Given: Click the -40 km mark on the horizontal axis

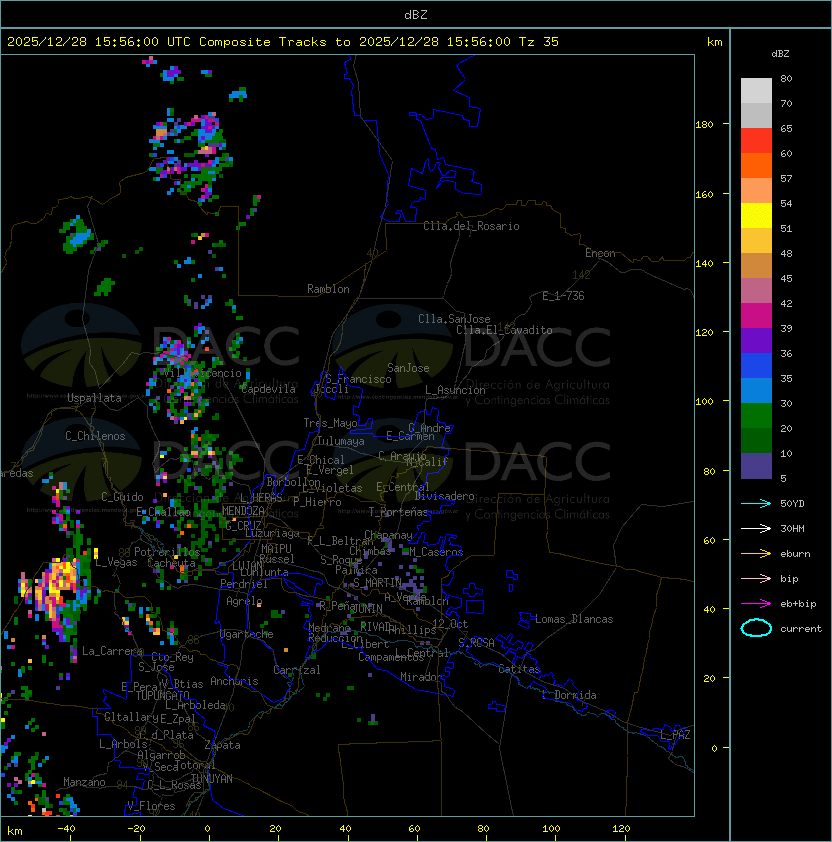Looking at the screenshot, I should click(x=67, y=829).
